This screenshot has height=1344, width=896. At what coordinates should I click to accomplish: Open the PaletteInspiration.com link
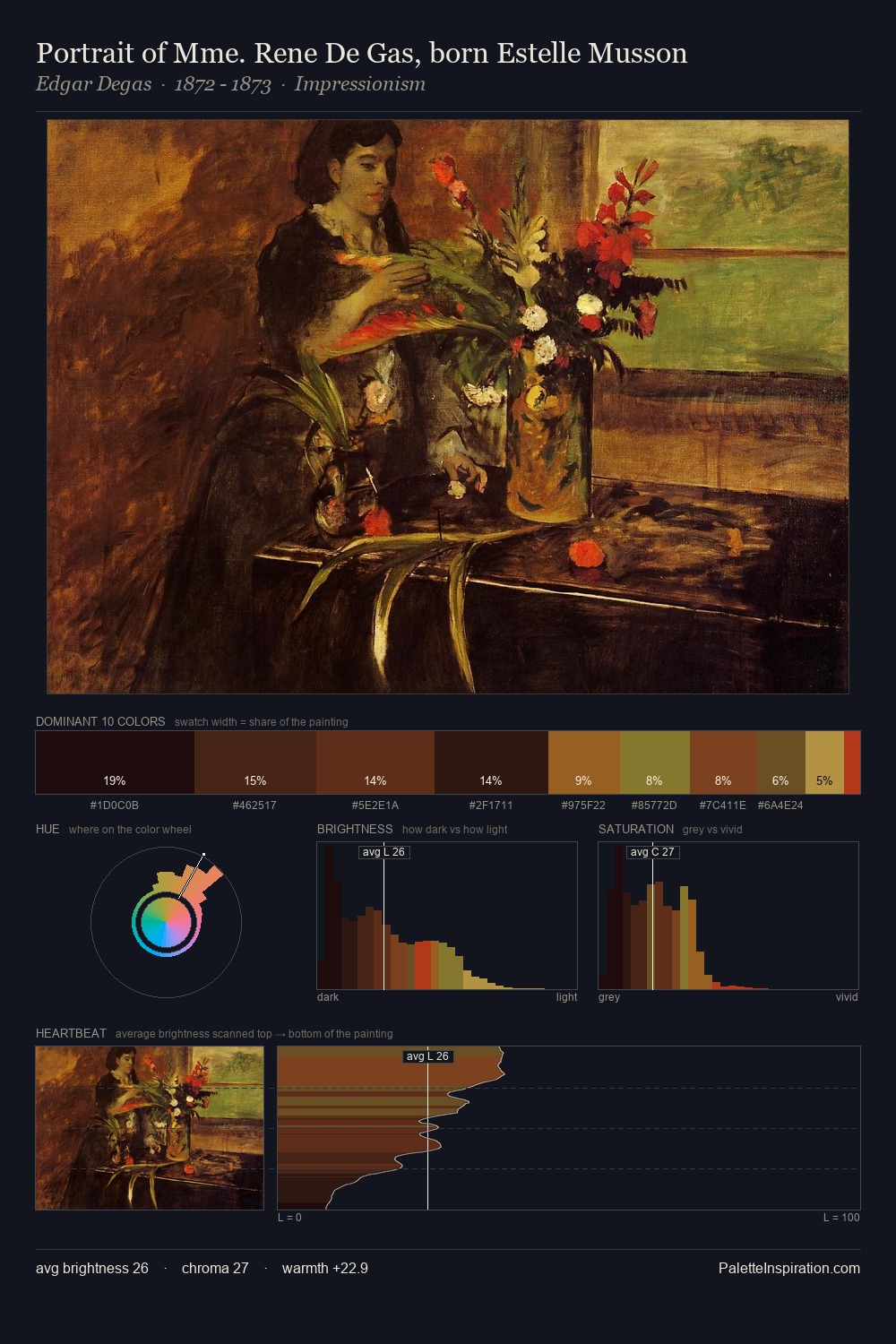[x=789, y=1268]
